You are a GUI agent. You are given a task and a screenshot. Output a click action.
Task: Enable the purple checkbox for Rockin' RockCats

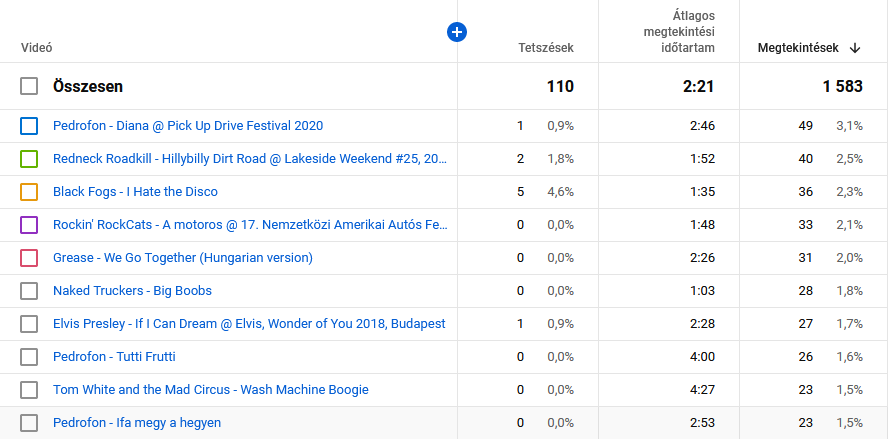[x=29, y=225]
